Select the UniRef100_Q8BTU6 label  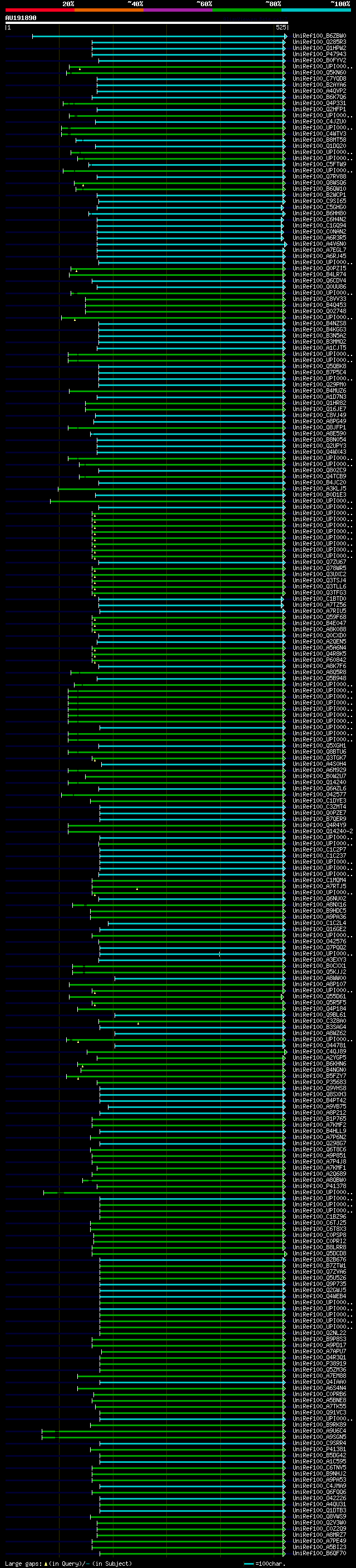coord(319,752)
